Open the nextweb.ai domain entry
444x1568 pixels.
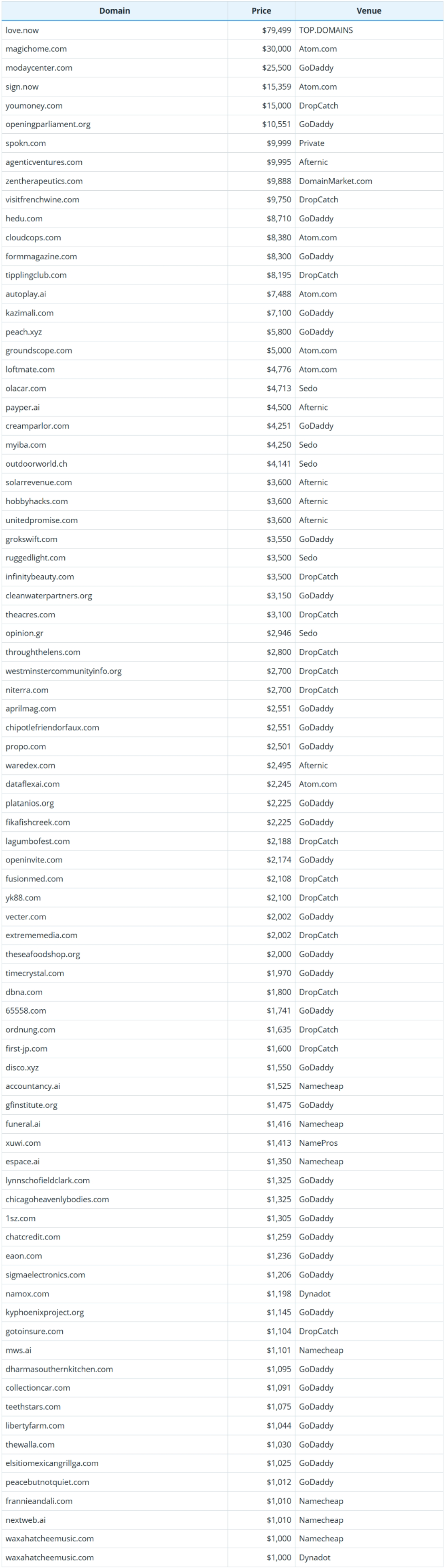pos(26,1520)
